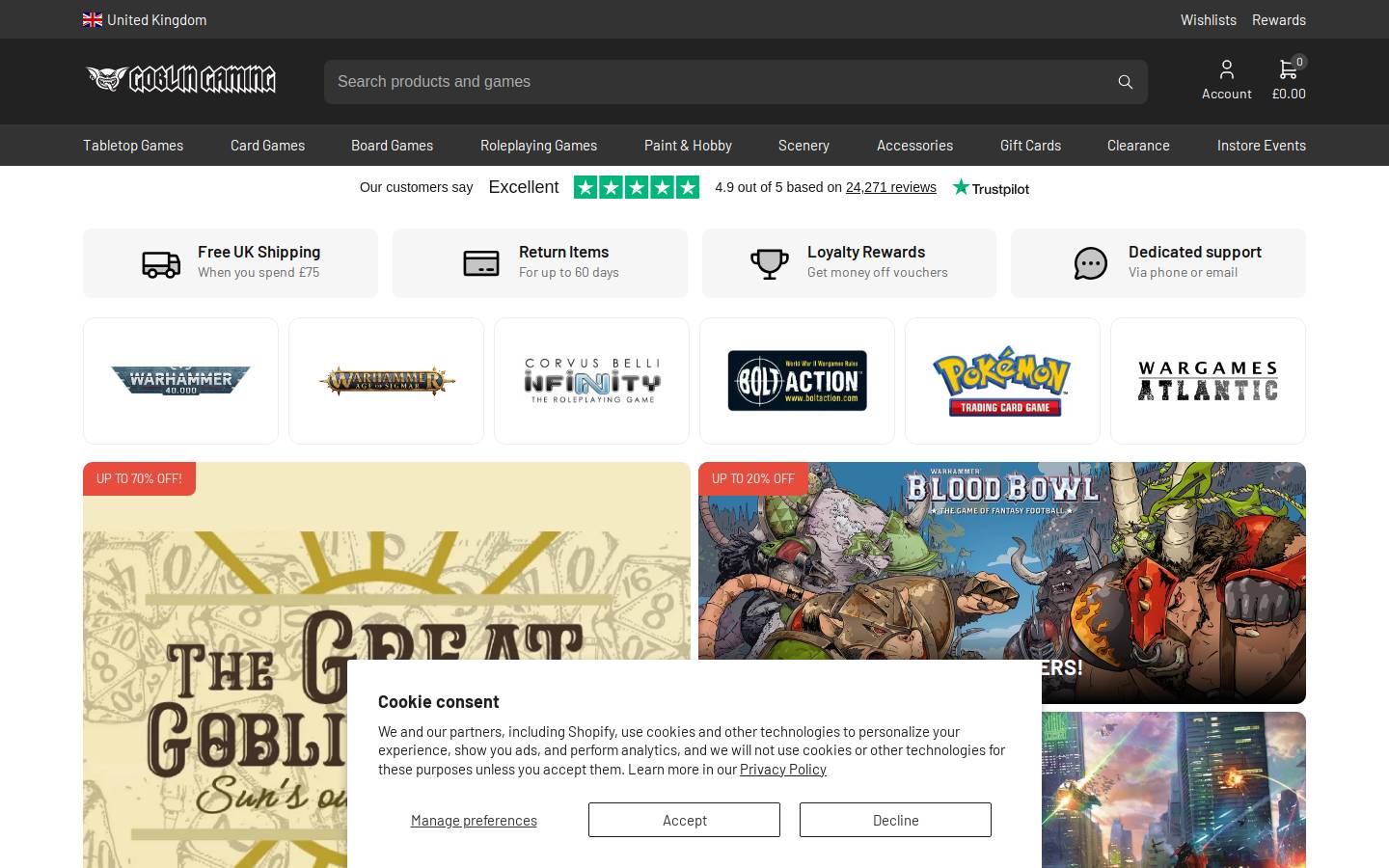
Task: Open the Pokémon Trading Card Game tile
Action: (1002, 381)
